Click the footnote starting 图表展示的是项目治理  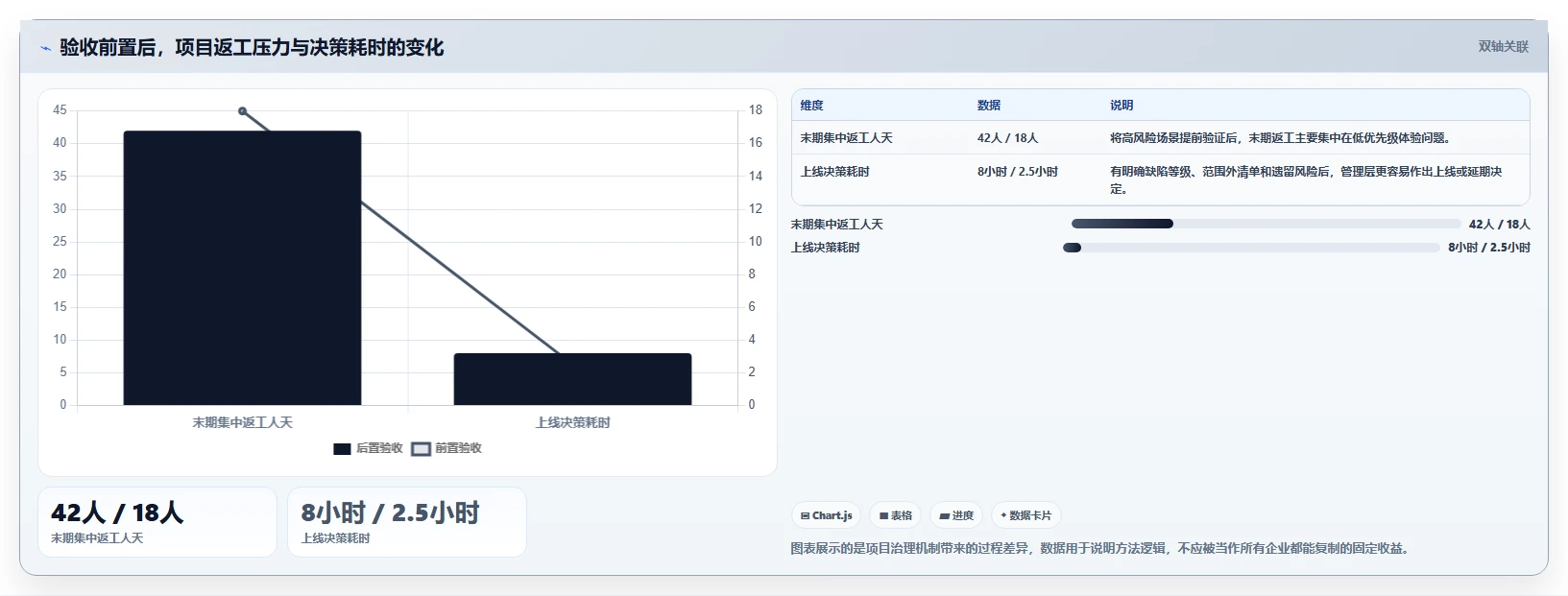(1100, 549)
